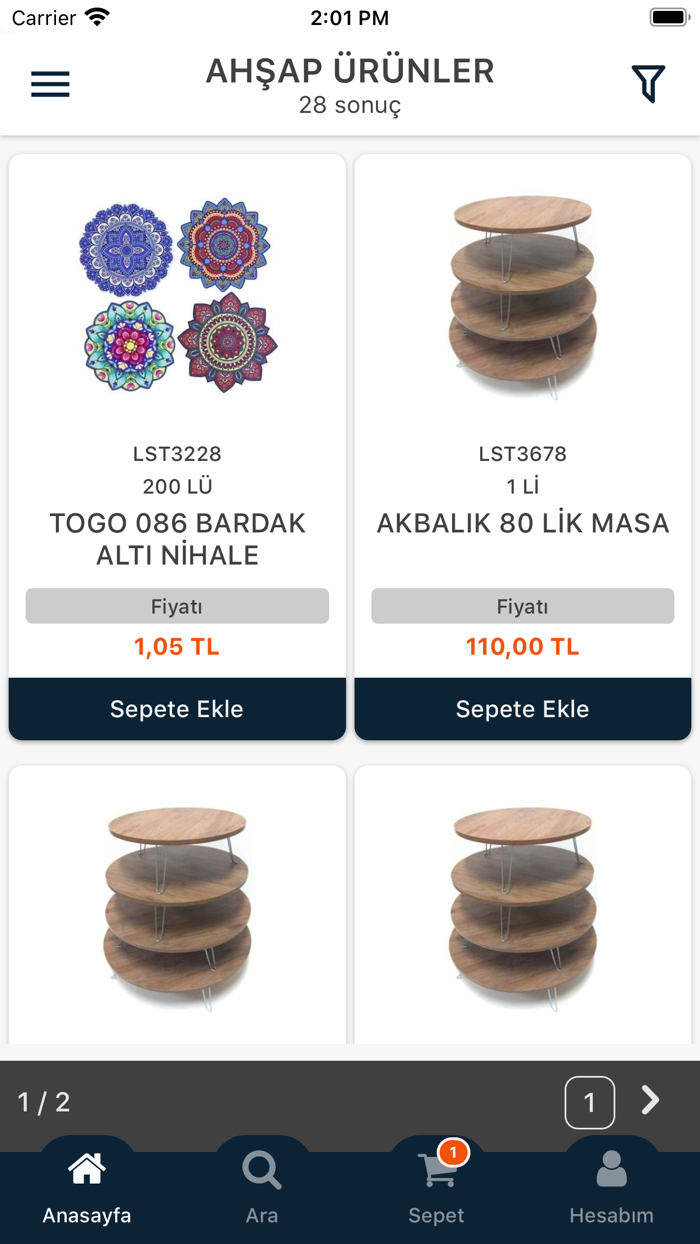
Task: Tap the mandala coaster product image
Action: (x=177, y=295)
